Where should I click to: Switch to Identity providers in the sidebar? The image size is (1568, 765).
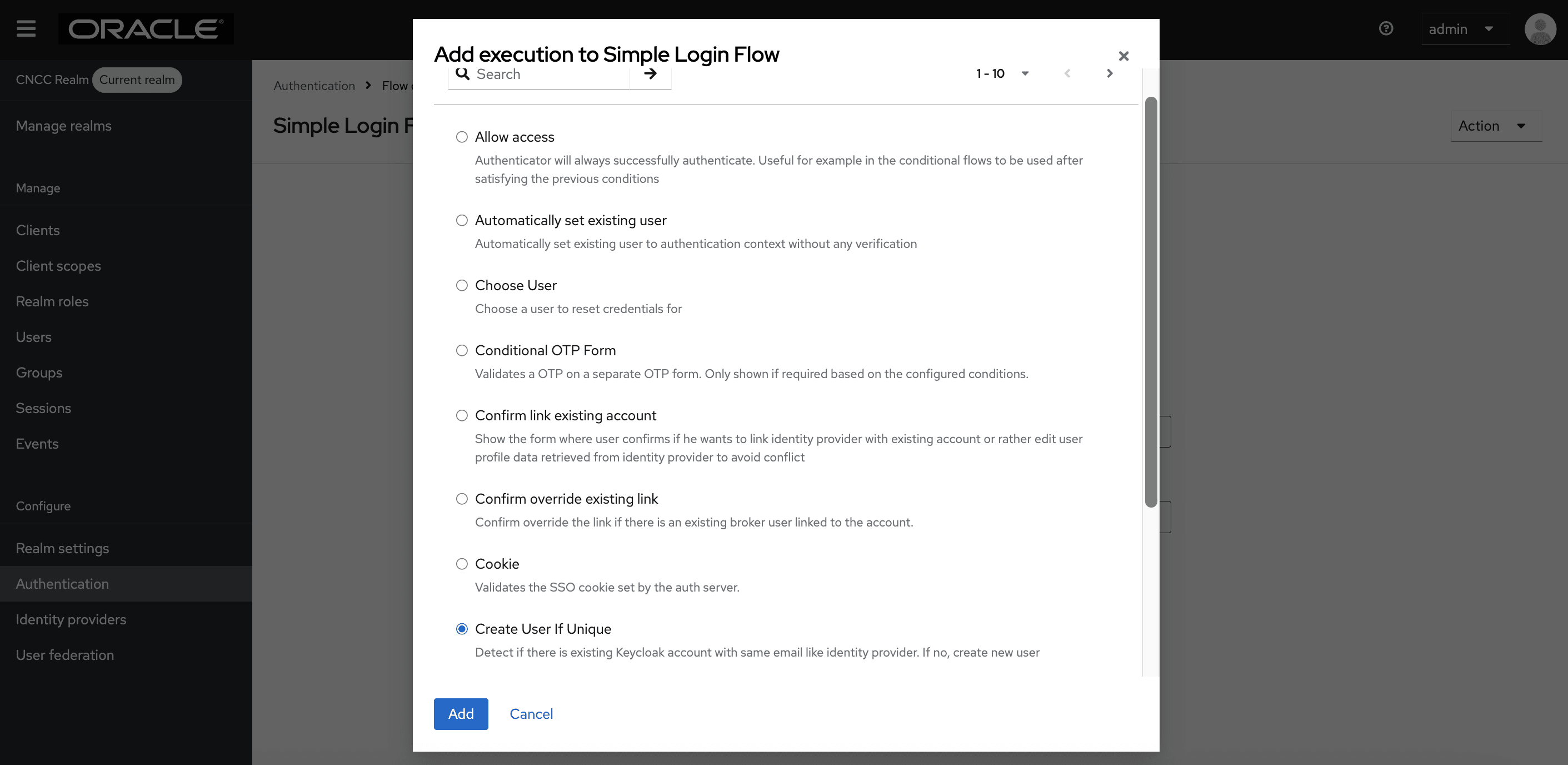[x=71, y=619]
